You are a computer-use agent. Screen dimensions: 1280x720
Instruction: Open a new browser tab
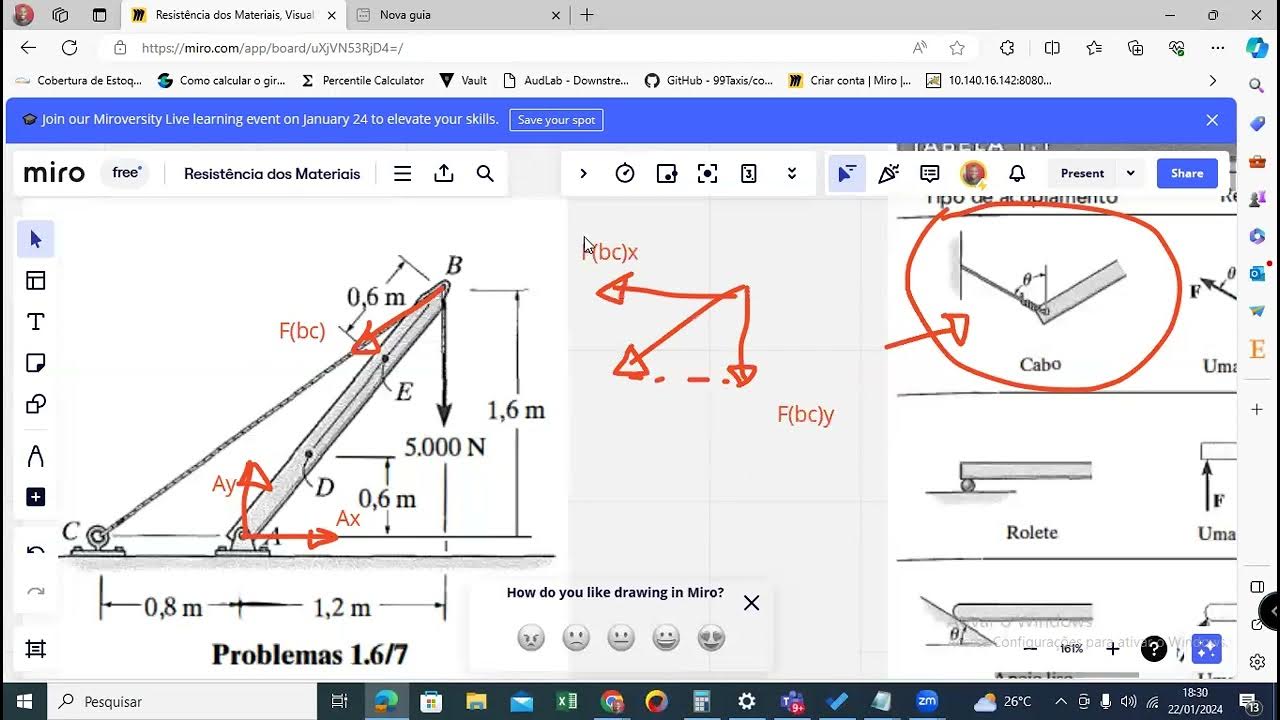(x=587, y=15)
